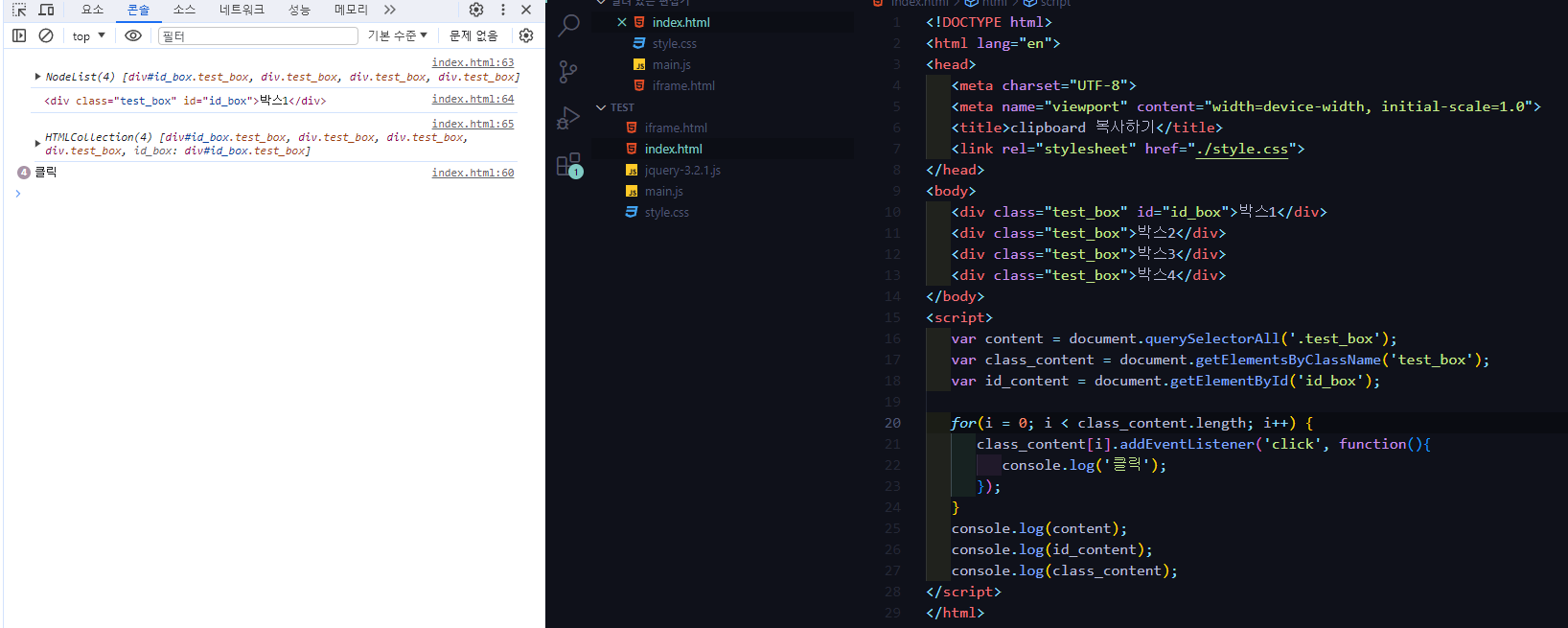1568x628 pixels.
Task: Click the eye icon for live expressions
Action: coord(133,35)
